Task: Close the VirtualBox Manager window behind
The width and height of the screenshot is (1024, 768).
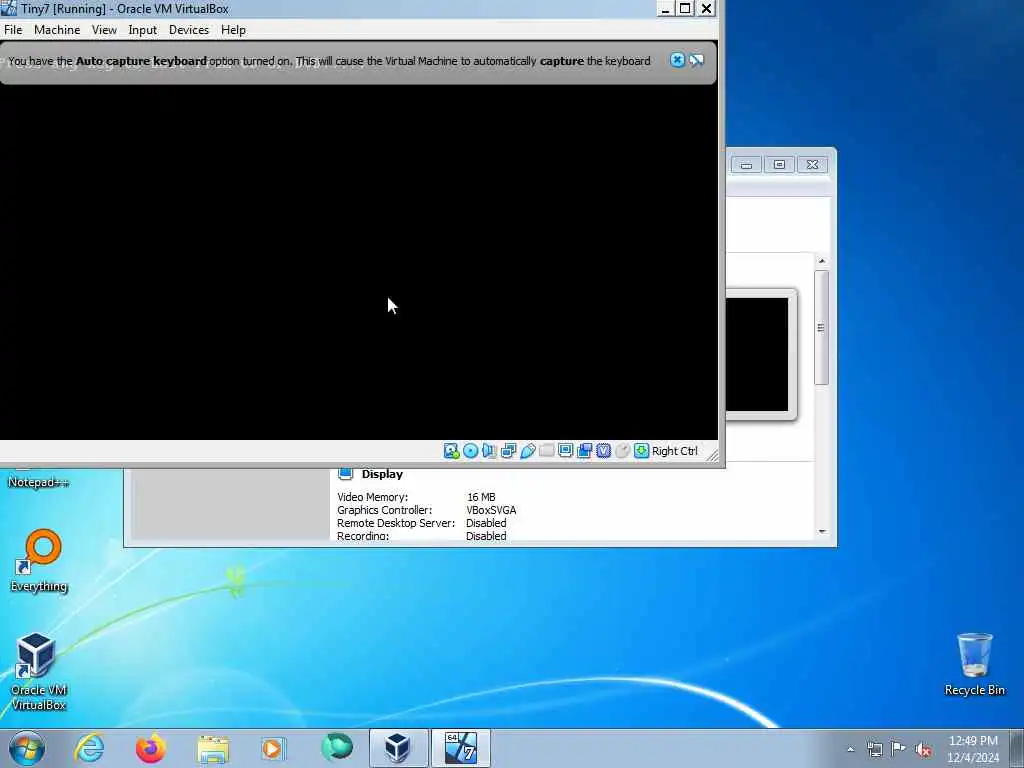Action: tap(812, 165)
